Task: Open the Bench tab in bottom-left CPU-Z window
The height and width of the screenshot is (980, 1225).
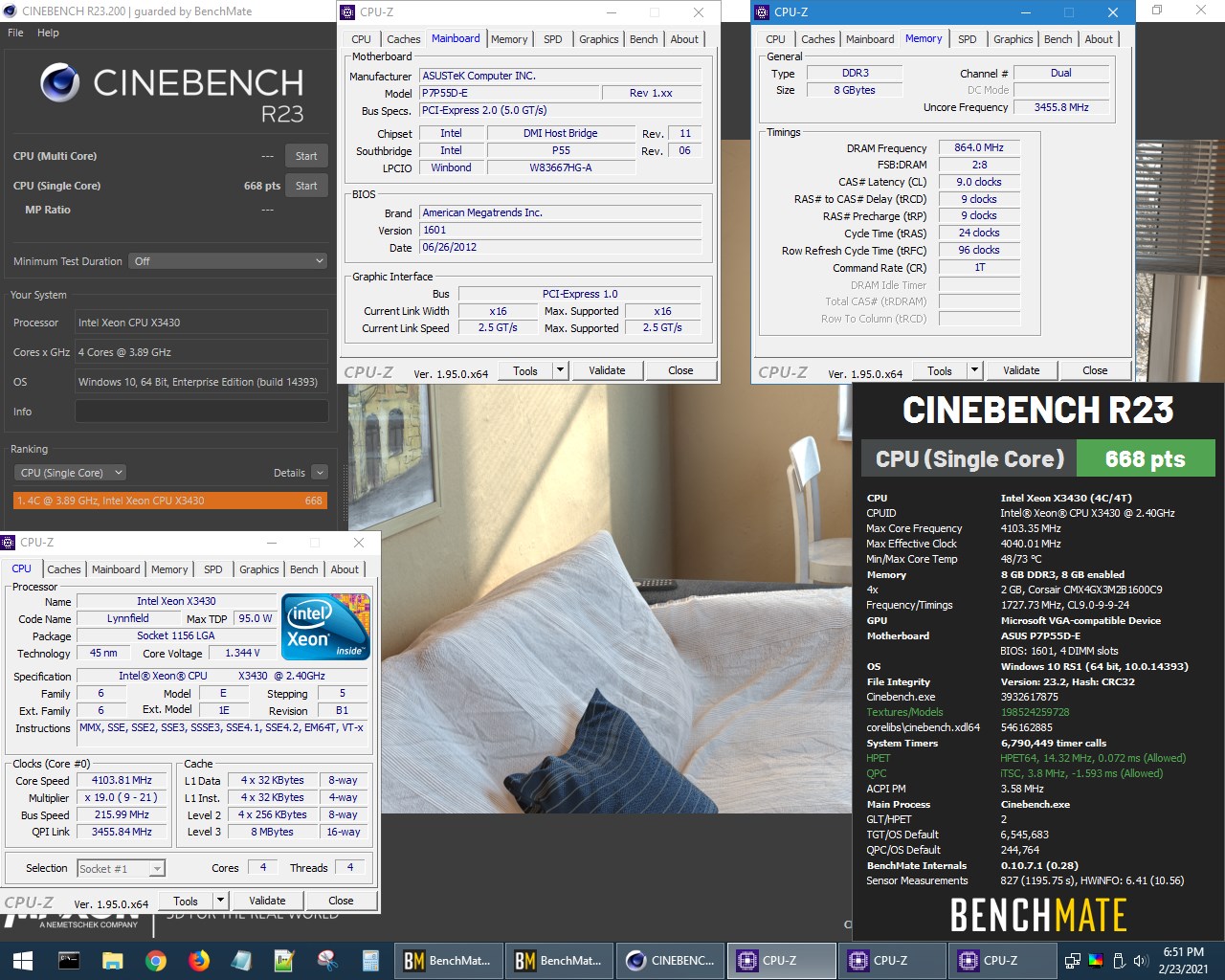Action: coord(303,569)
